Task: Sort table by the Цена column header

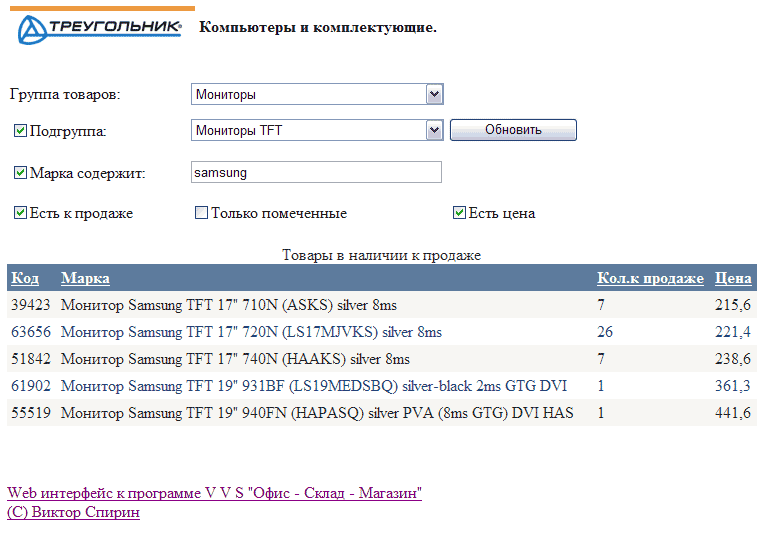Action: [x=733, y=278]
